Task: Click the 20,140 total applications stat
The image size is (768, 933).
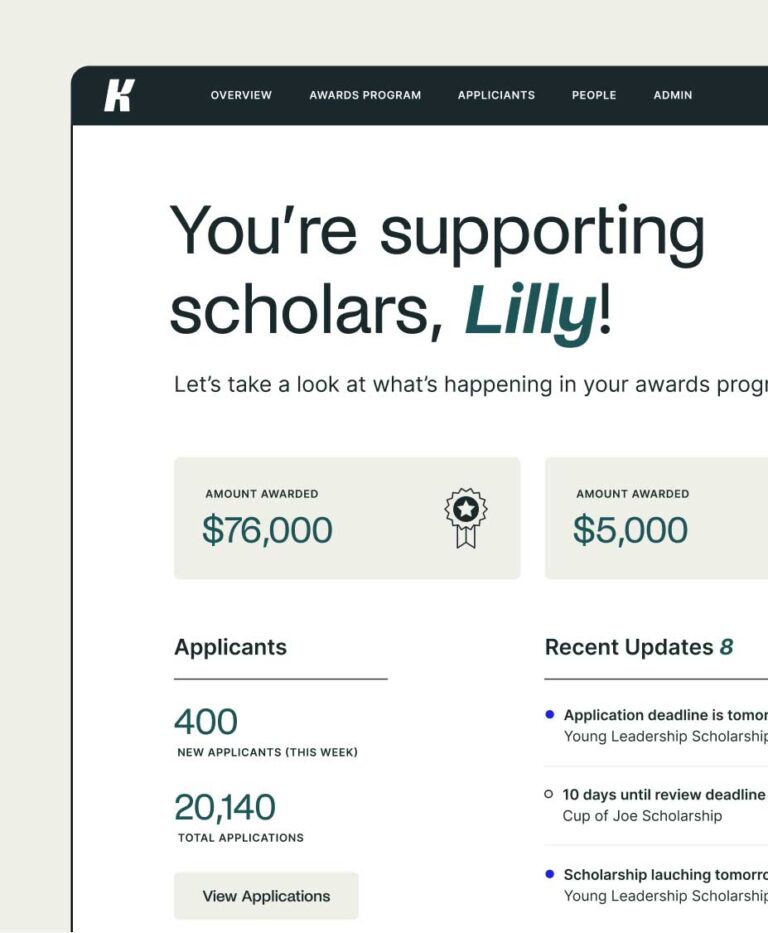Action: 226,807
